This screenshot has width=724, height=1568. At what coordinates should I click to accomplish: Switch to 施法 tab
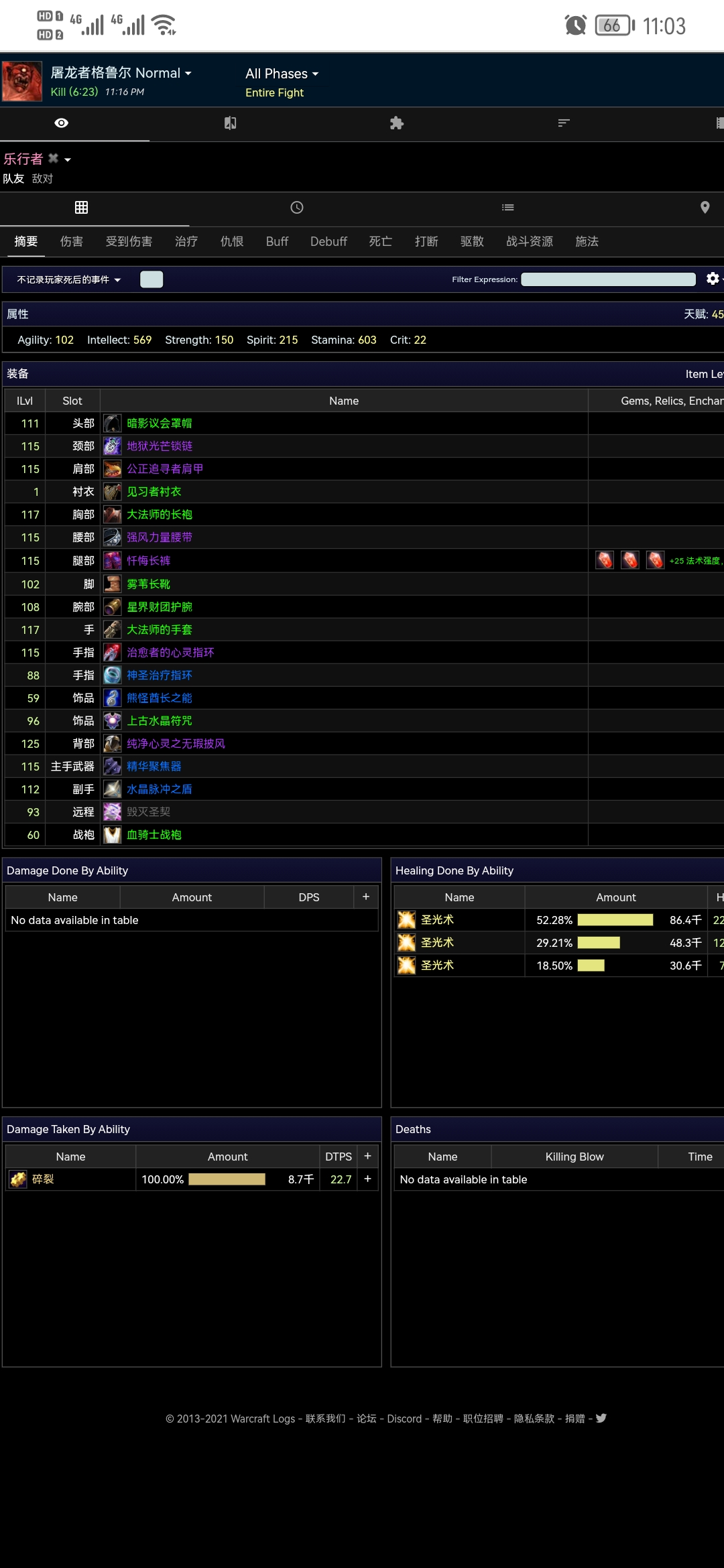[x=587, y=241]
